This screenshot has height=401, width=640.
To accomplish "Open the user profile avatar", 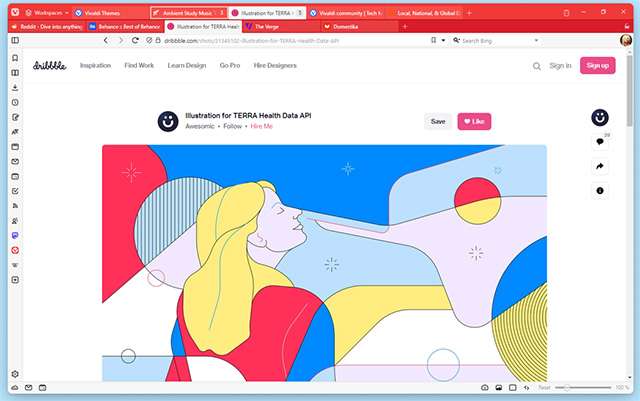I will [626, 40].
